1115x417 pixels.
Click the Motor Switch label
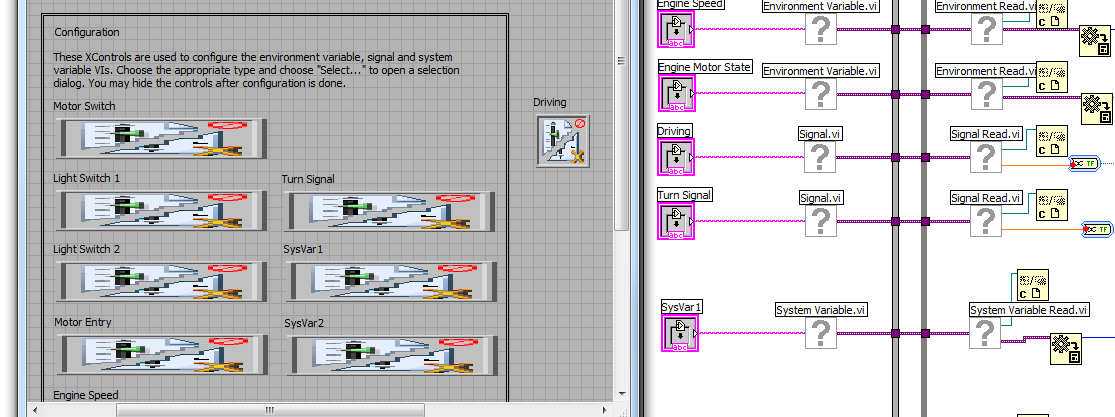point(84,106)
